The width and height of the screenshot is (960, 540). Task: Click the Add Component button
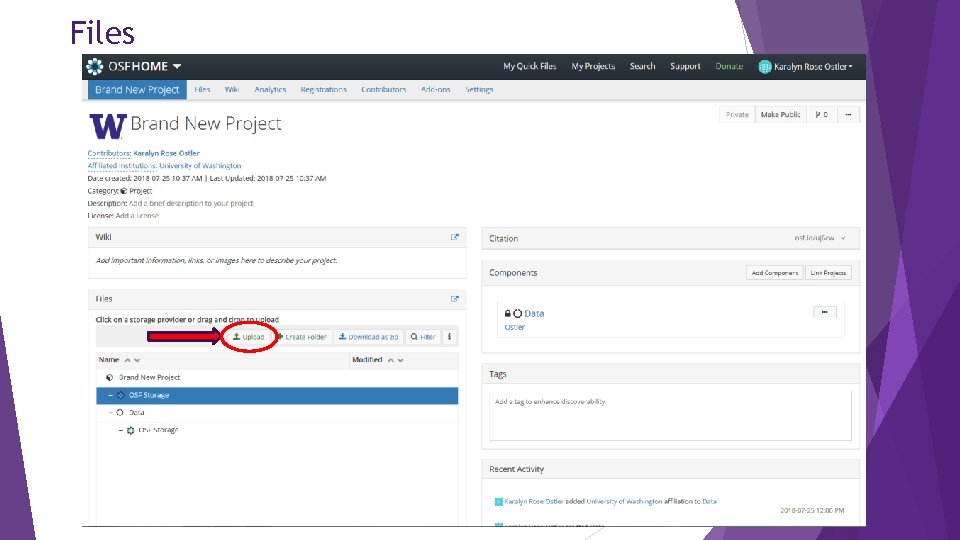coord(774,272)
